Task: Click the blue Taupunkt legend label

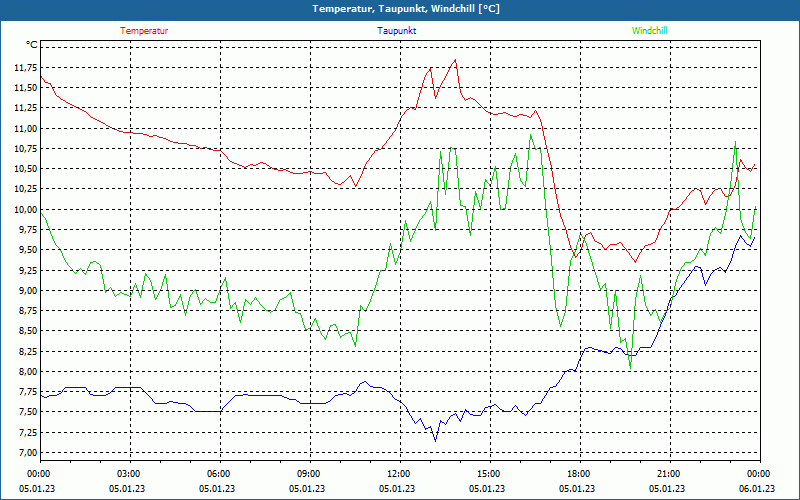Action: coord(396,31)
